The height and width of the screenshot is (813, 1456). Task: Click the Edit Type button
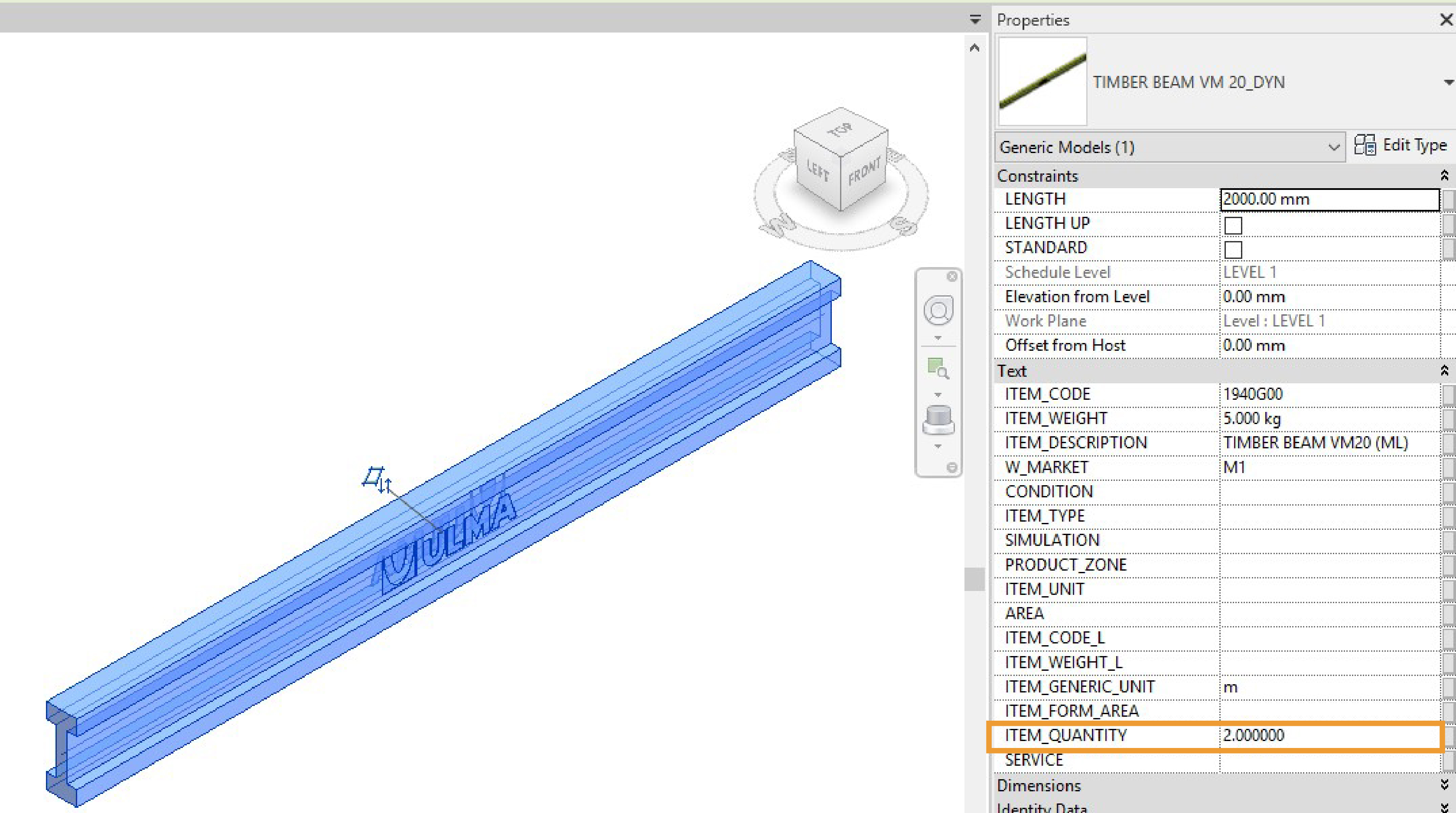[1401, 145]
